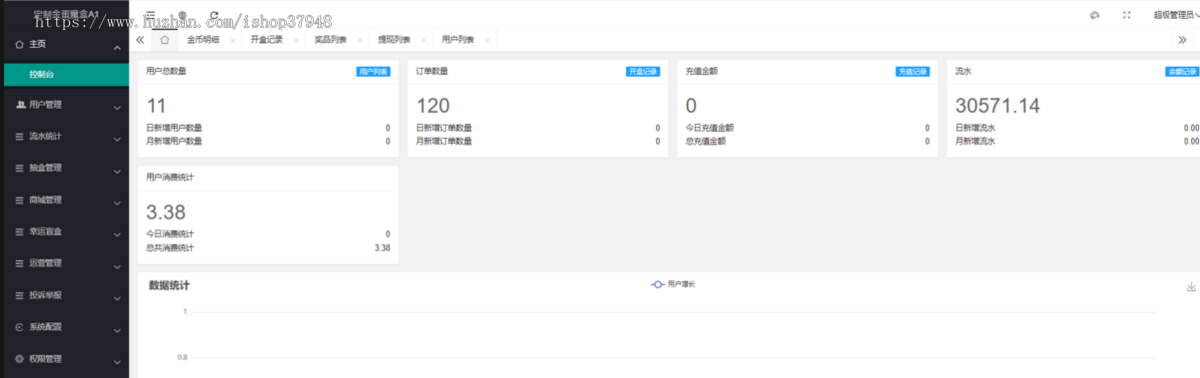Expand the 运营管理 menu chevron
1200x378 pixels.
(116, 267)
